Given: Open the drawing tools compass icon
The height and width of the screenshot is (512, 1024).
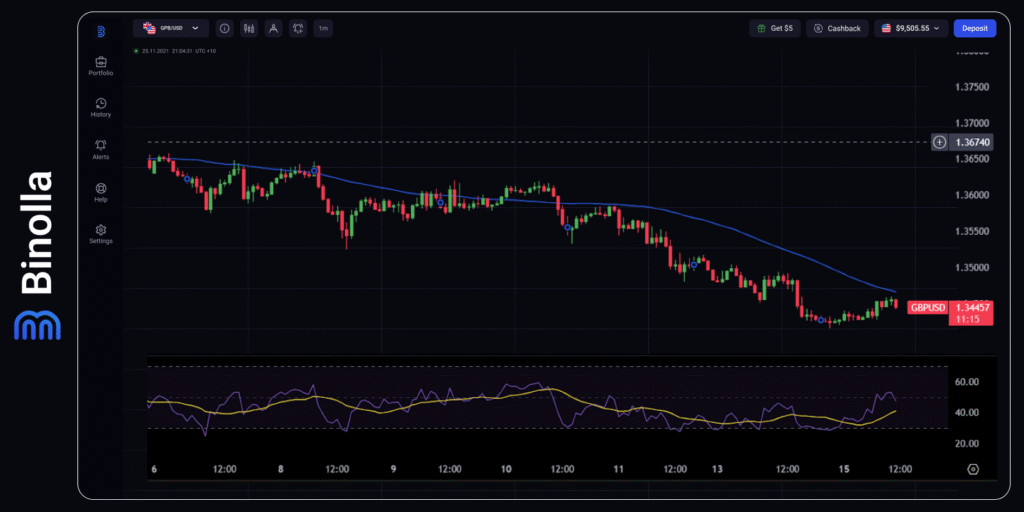Looking at the screenshot, I should (273, 28).
